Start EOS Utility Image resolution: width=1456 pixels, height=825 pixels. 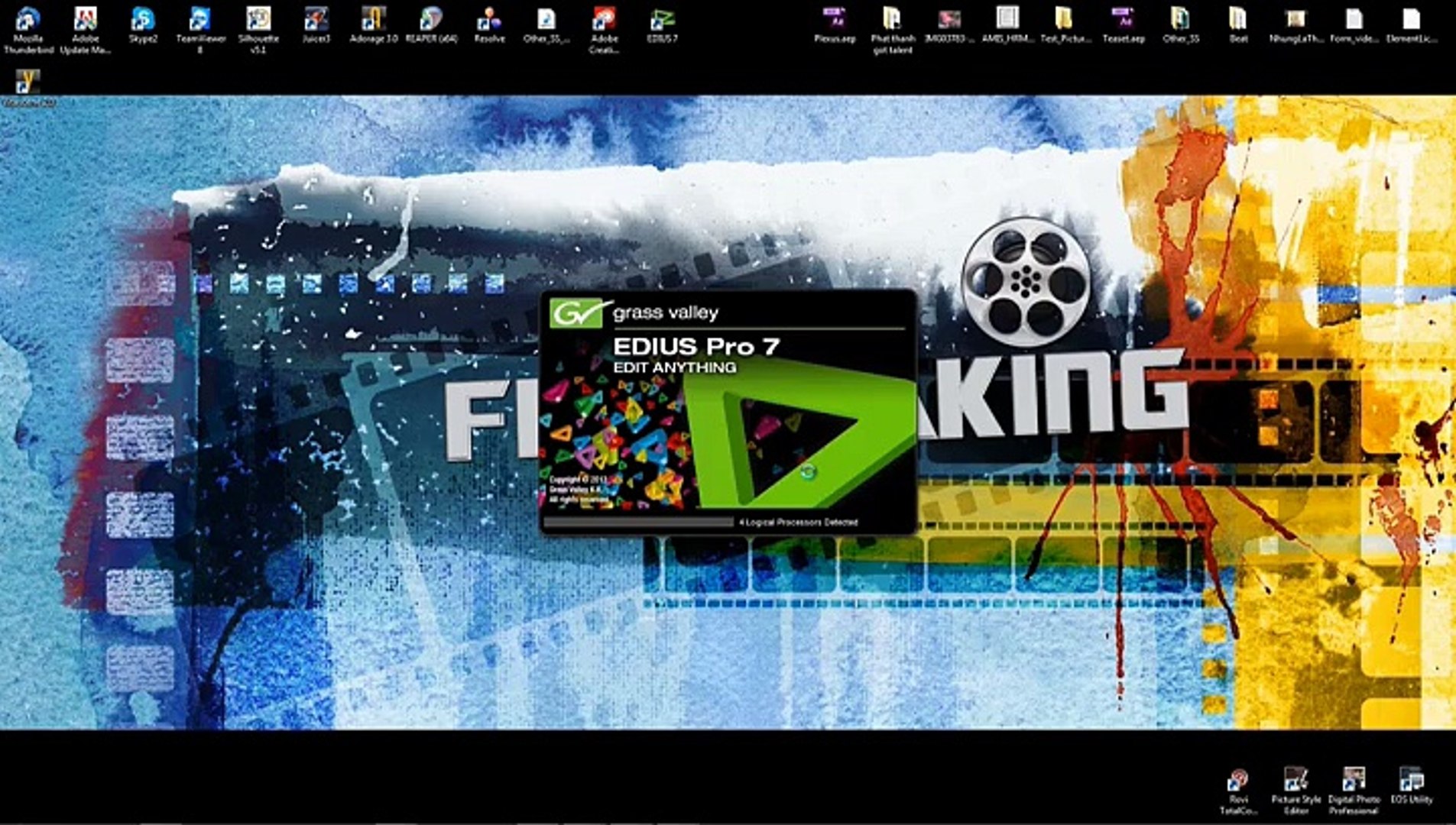point(1414,781)
